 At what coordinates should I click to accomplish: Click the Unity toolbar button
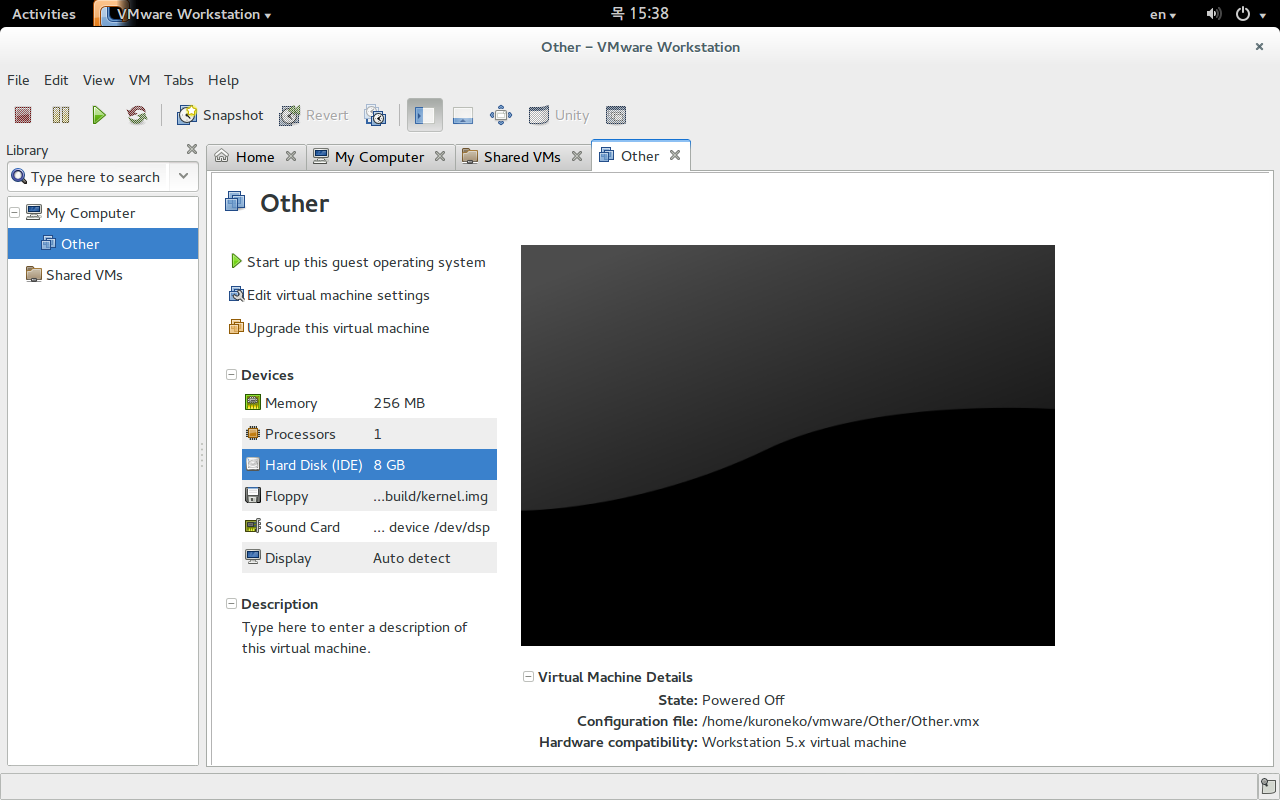click(559, 115)
